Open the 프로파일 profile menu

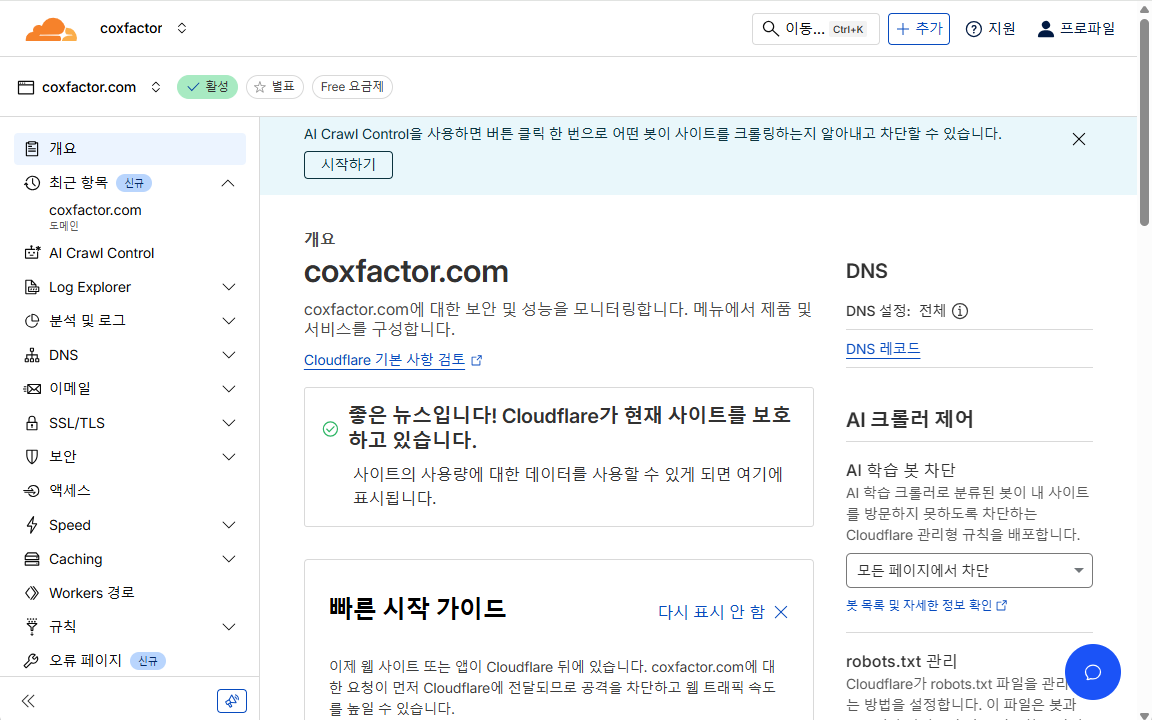click(1076, 29)
